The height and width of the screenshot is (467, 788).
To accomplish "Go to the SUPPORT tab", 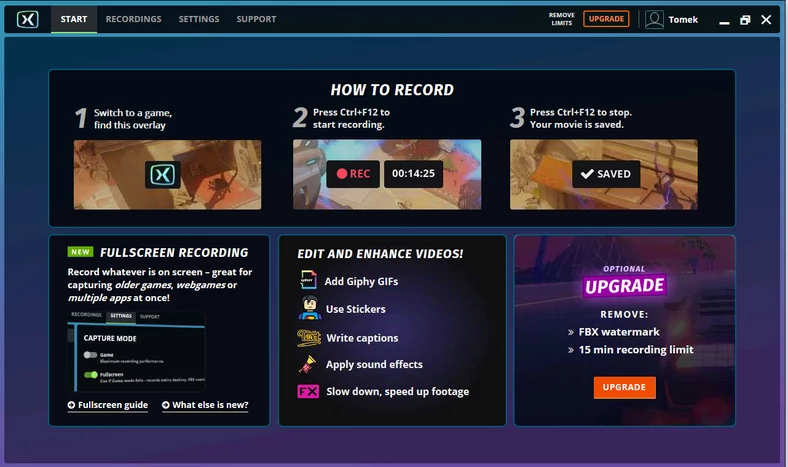I will click(x=256, y=19).
